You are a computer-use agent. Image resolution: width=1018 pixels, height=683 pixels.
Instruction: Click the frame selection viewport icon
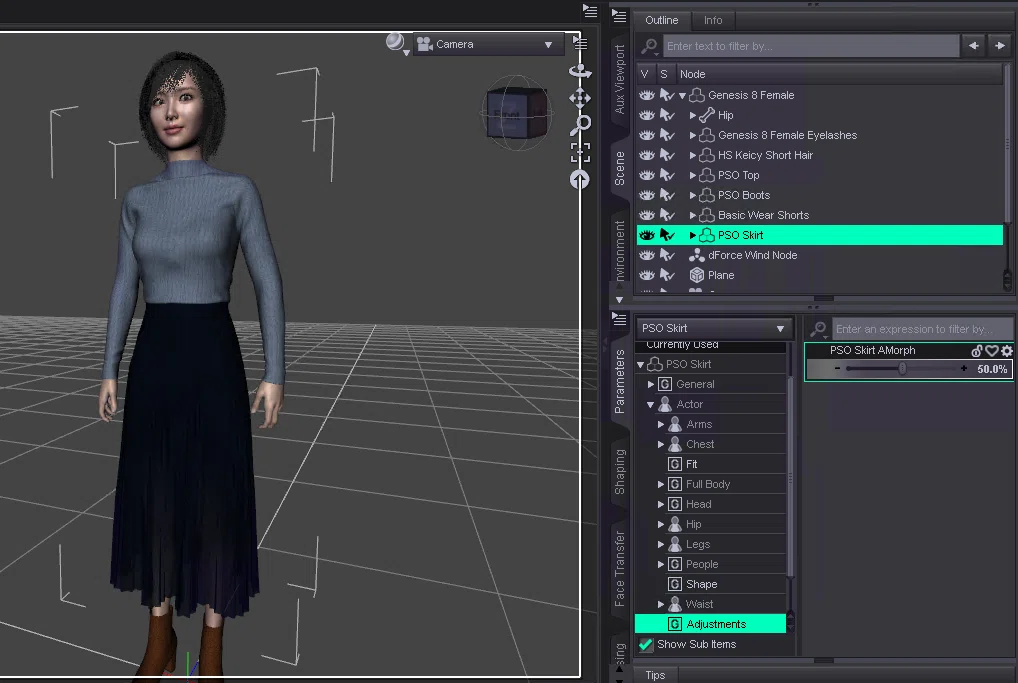pyautogui.click(x=580, y=153)
